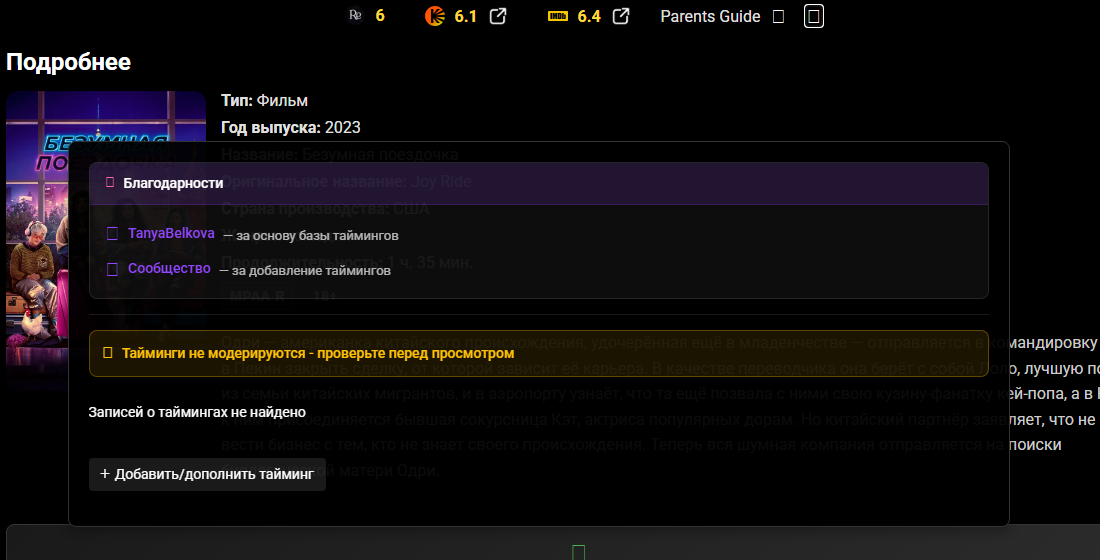Click the outlined square icon button after Parents Guide
This screenshot has height=560, width=1100.
[814, 16]
